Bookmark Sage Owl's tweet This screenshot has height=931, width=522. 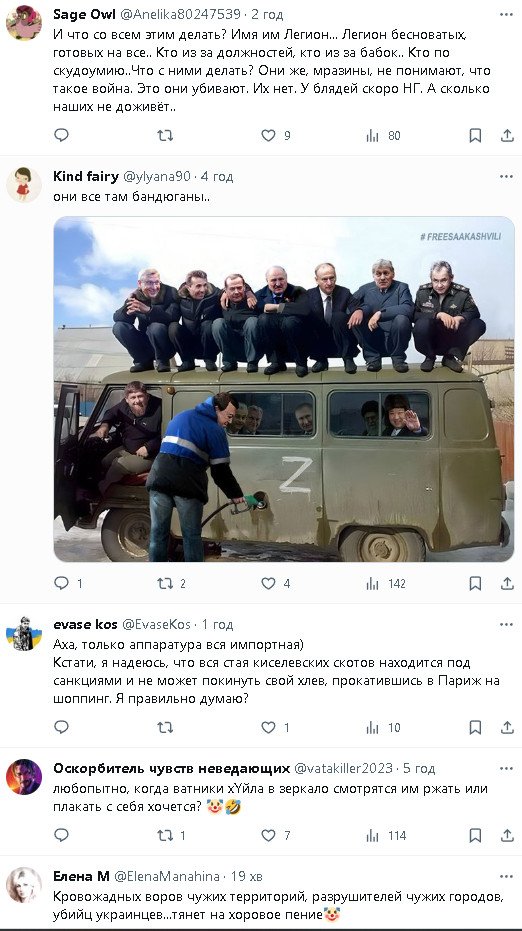[x=475, y=135]
